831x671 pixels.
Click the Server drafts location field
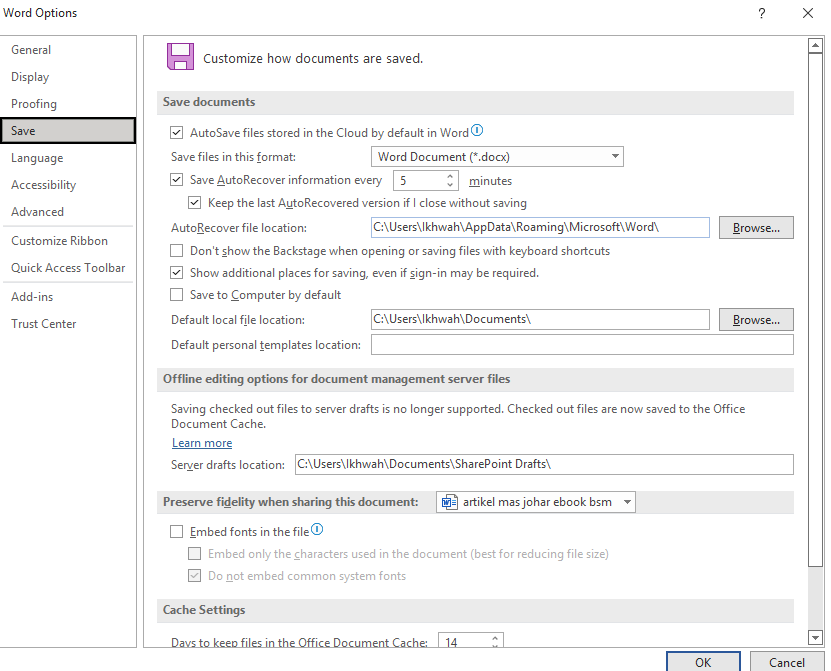click(x=544, y=464)
